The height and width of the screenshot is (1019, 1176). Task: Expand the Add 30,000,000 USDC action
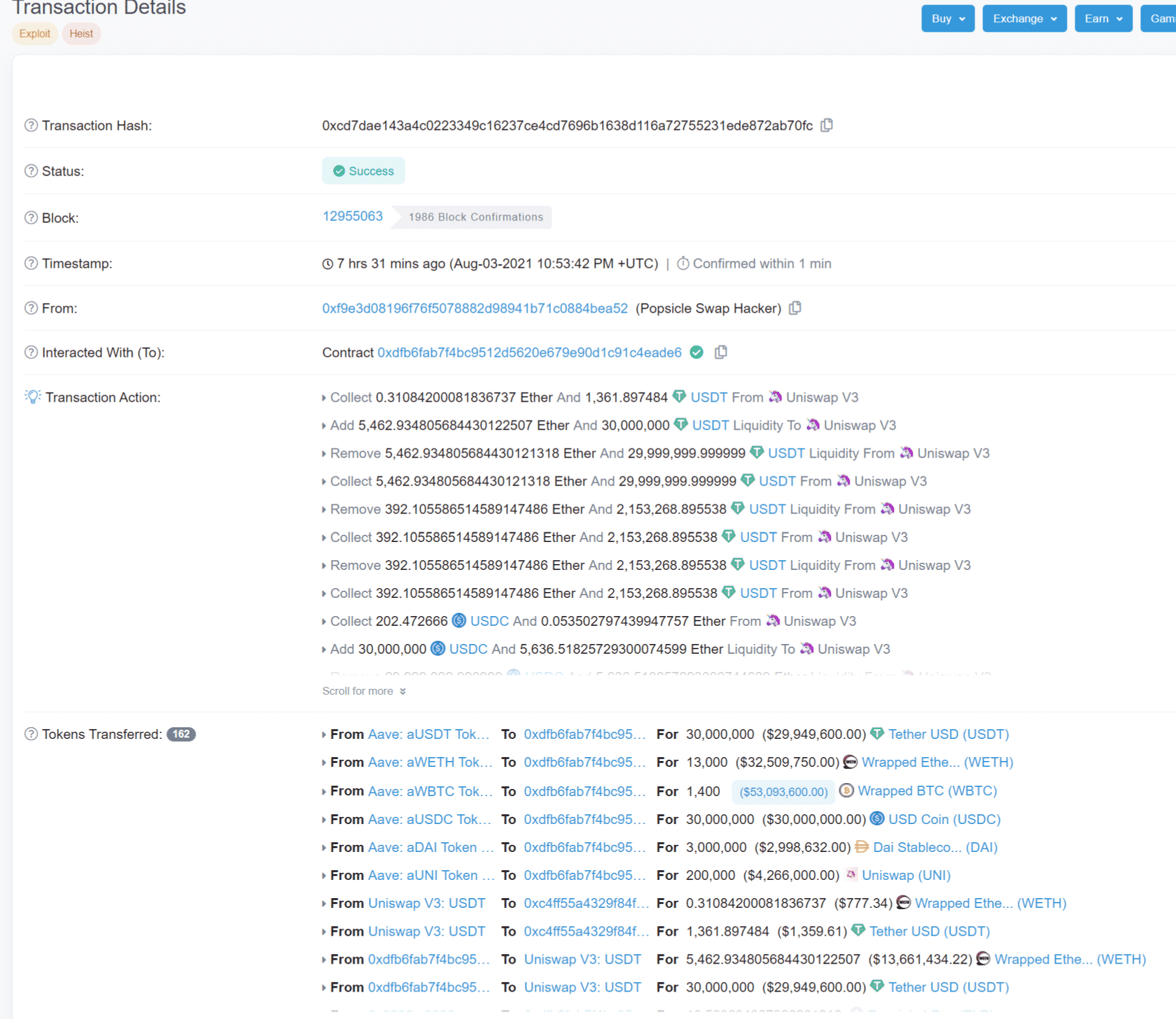tap(324, 649)
